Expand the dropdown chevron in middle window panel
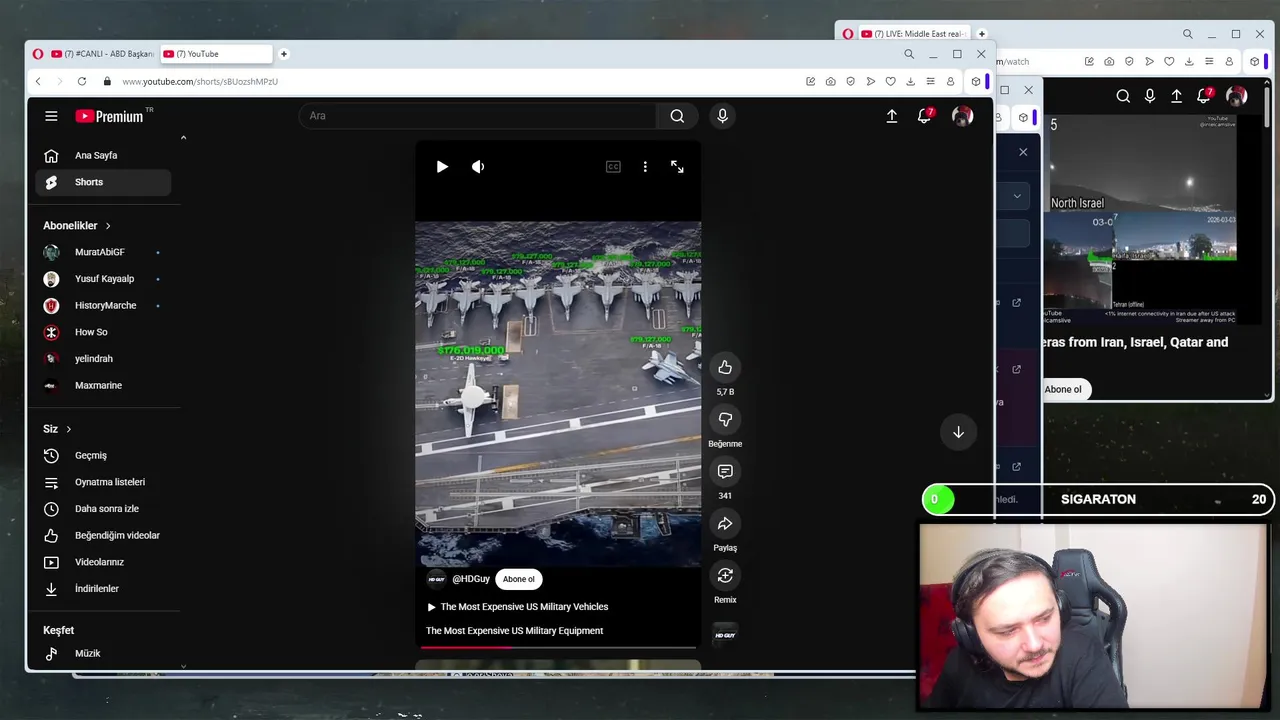The image size is (1280, 720). pos(1017,196)
